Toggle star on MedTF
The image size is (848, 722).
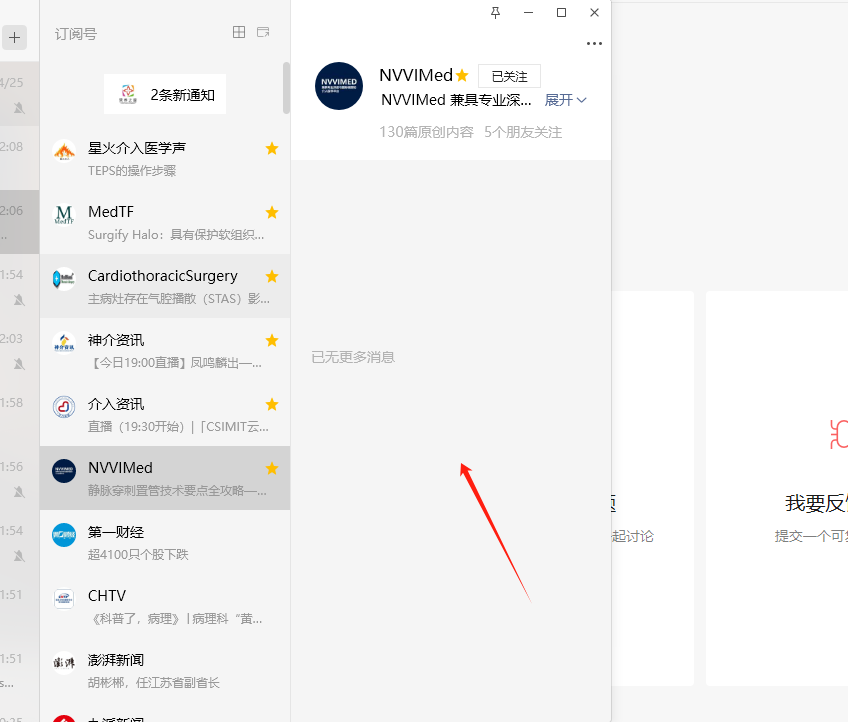coord(272,213)
